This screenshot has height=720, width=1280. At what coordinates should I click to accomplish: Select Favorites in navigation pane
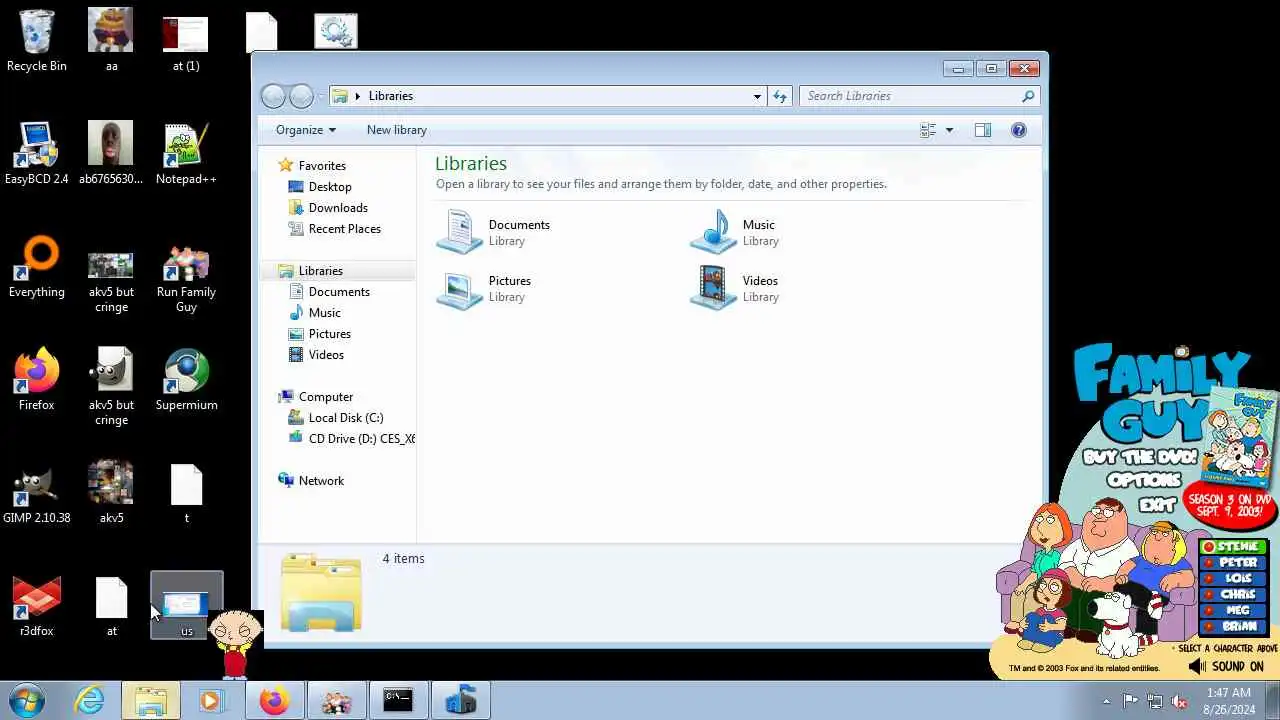coord(322,166)
